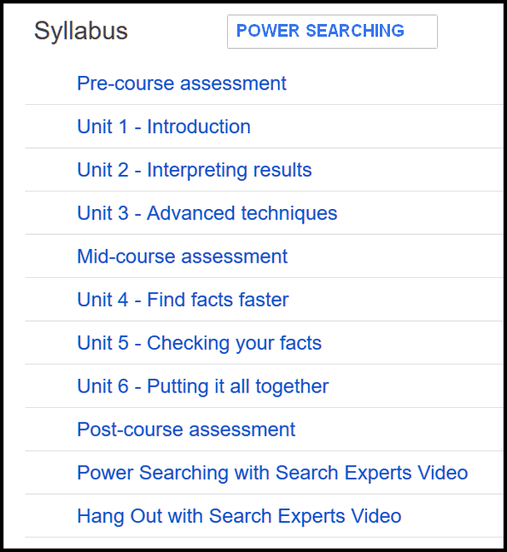507x552 pixels.
Task: Open Power Searching with Search Experts Video
Action: (273, 473)
